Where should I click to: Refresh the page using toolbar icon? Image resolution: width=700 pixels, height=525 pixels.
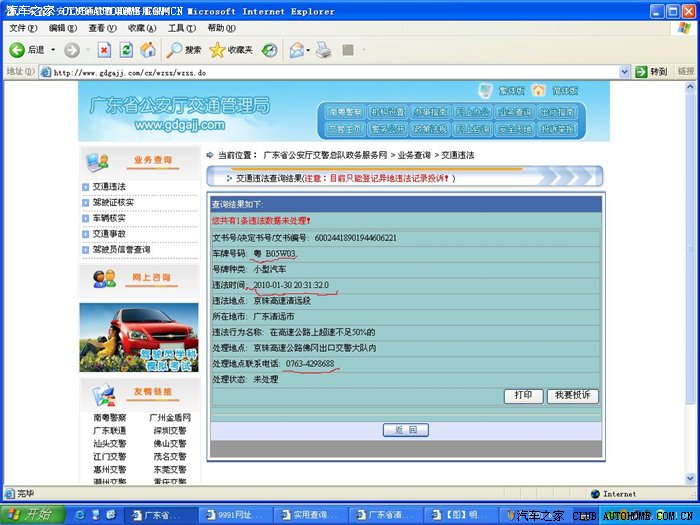(x=126, y=50)
